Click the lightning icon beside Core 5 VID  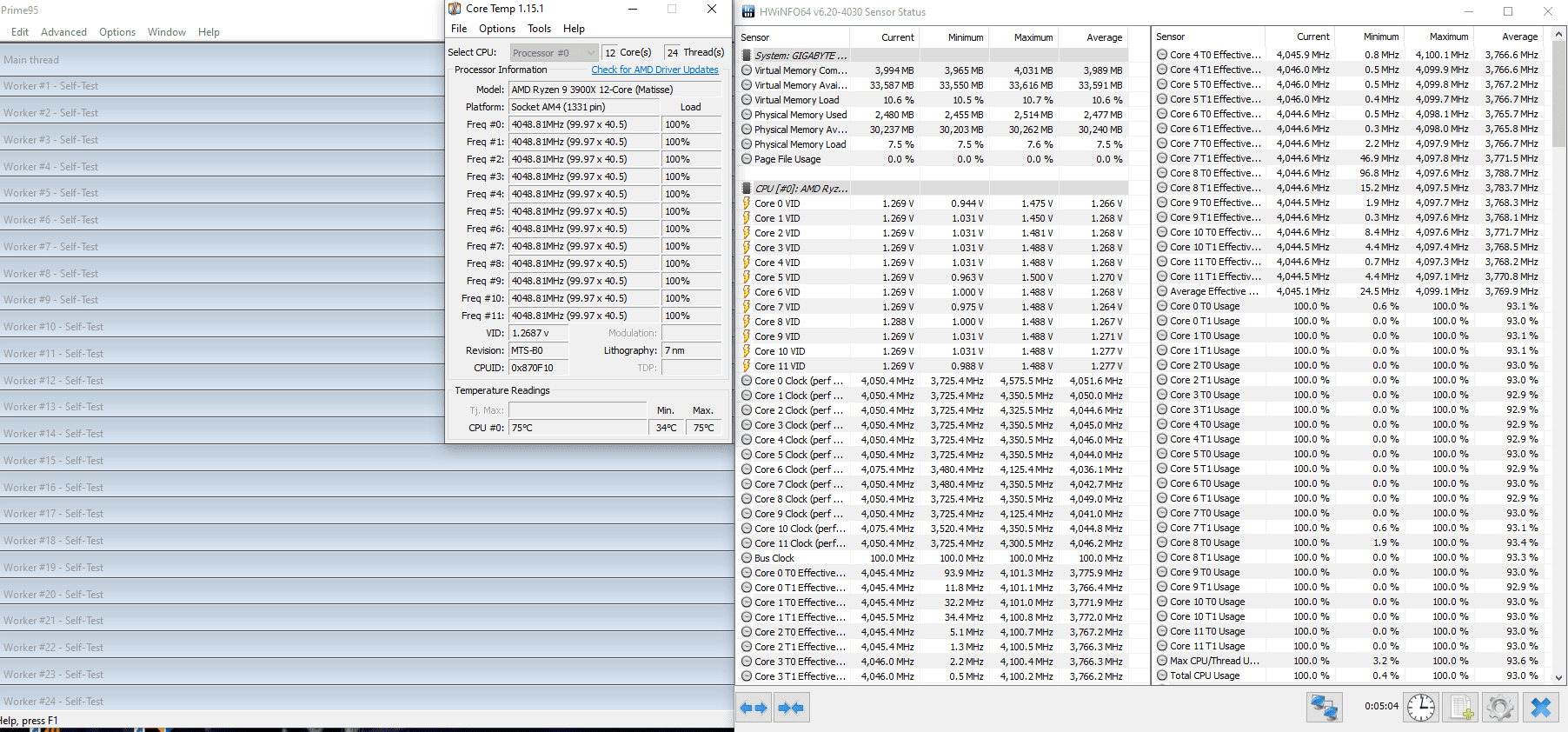point(747,277)
